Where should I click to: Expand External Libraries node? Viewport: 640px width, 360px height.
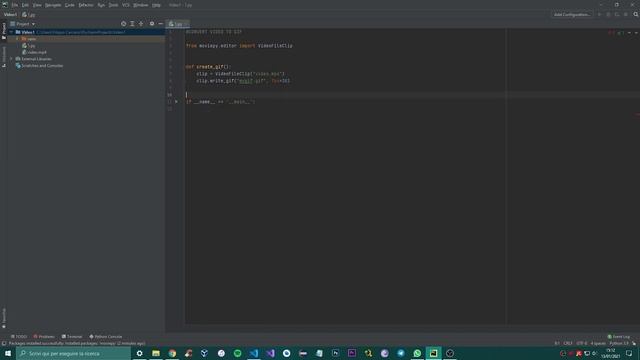(x=12, y=59)
